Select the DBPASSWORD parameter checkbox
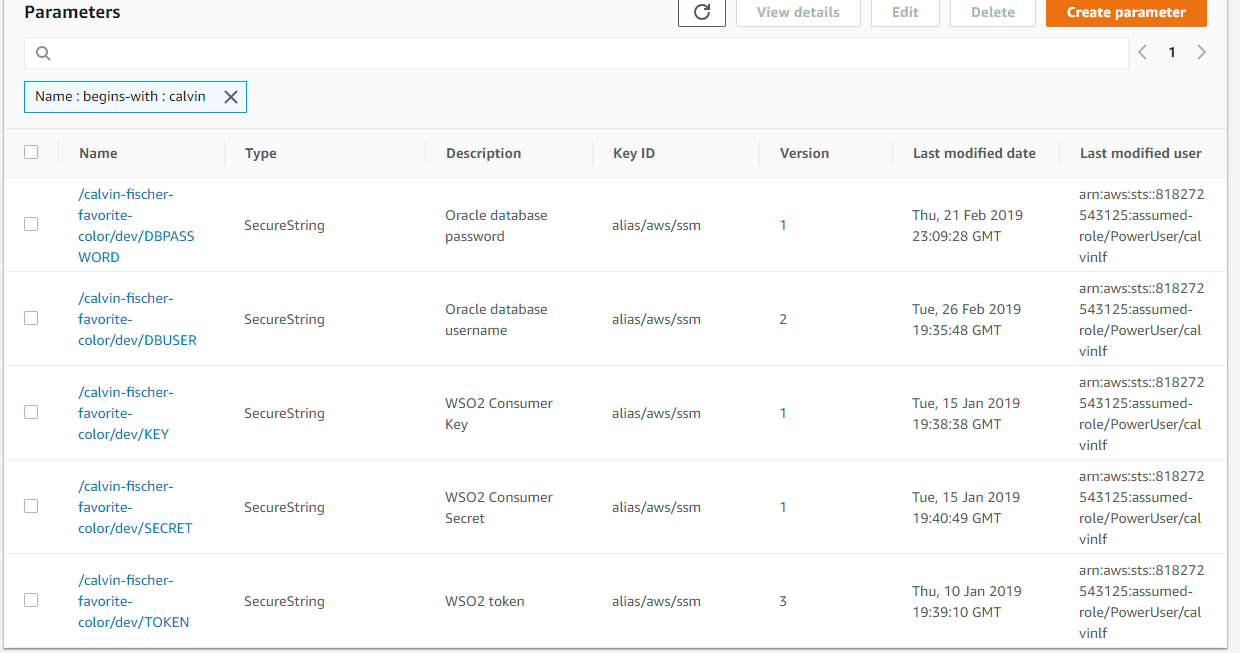This screenshot has height=653, width=1240. (31, 224)
